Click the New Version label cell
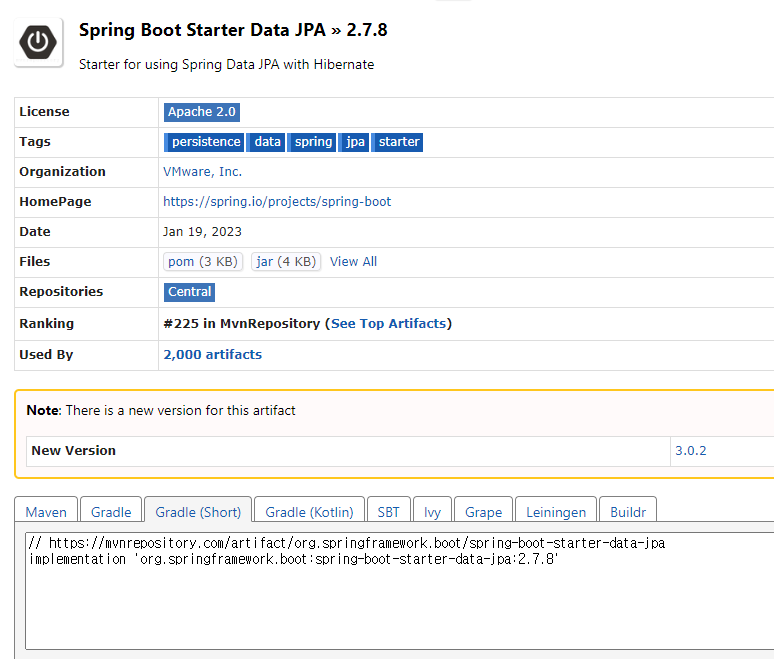Image resolution: width=774 pixels, height=659 pixels. tap(348, 451)
